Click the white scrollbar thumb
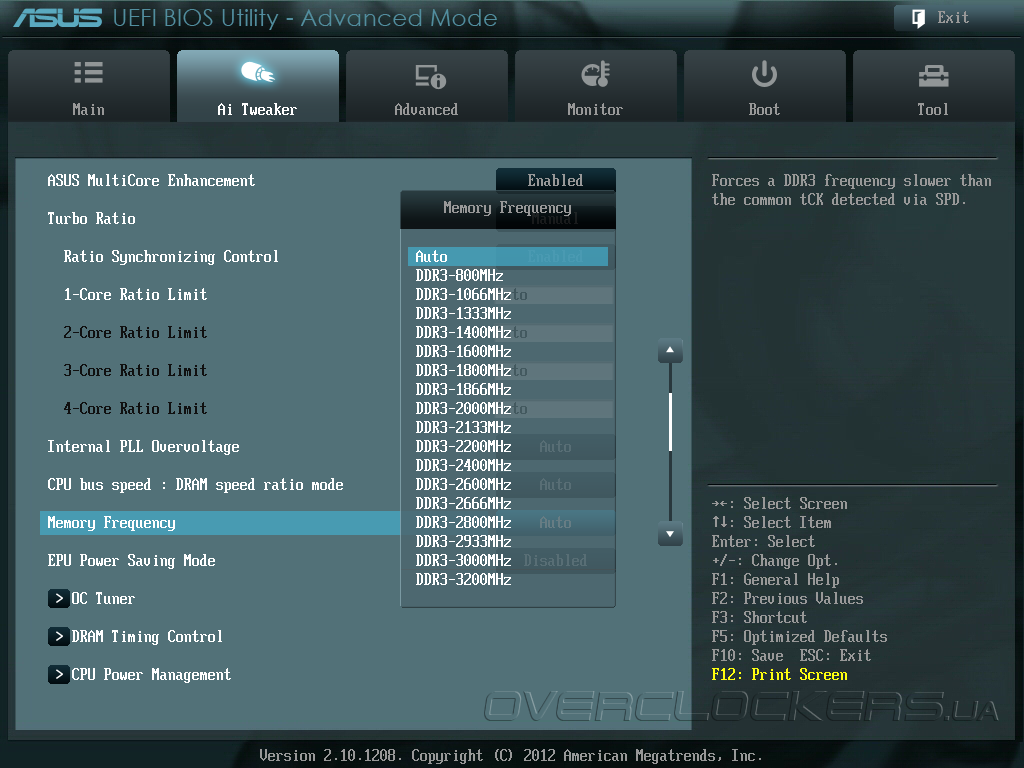 (670, 421)
